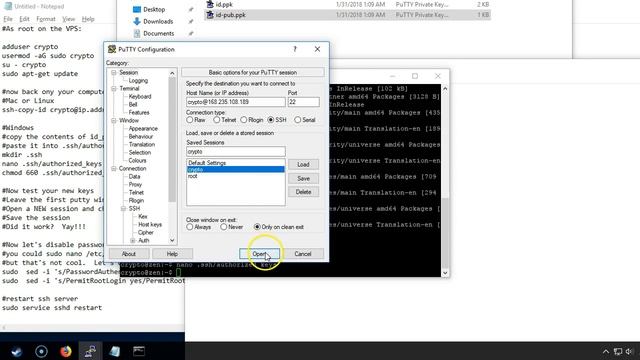Set close window on exit to Never
The height and width of the screenshot is (360, 640).
coord(224,227)
